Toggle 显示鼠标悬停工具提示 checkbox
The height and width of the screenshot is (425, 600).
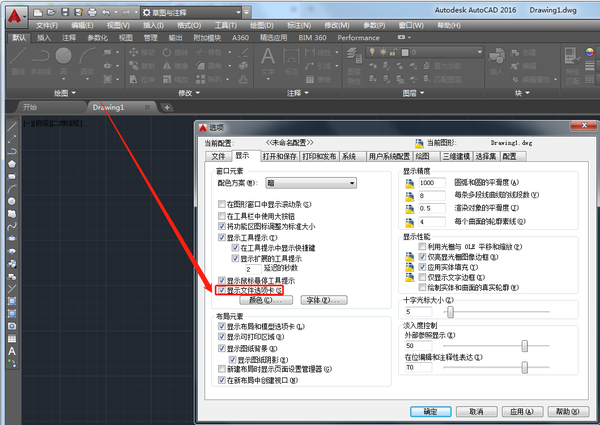221,281
